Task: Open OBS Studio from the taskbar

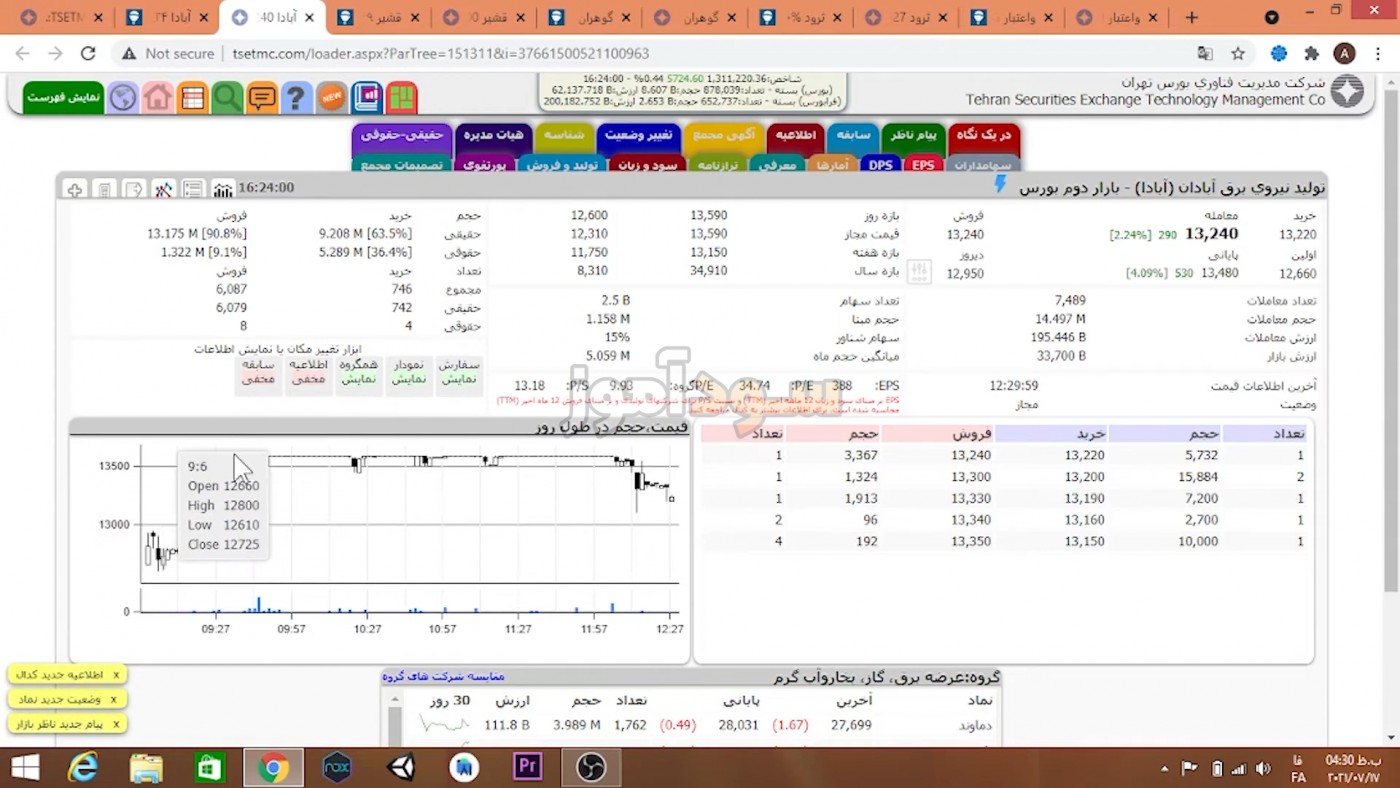Action: click(x=591, y=767)
